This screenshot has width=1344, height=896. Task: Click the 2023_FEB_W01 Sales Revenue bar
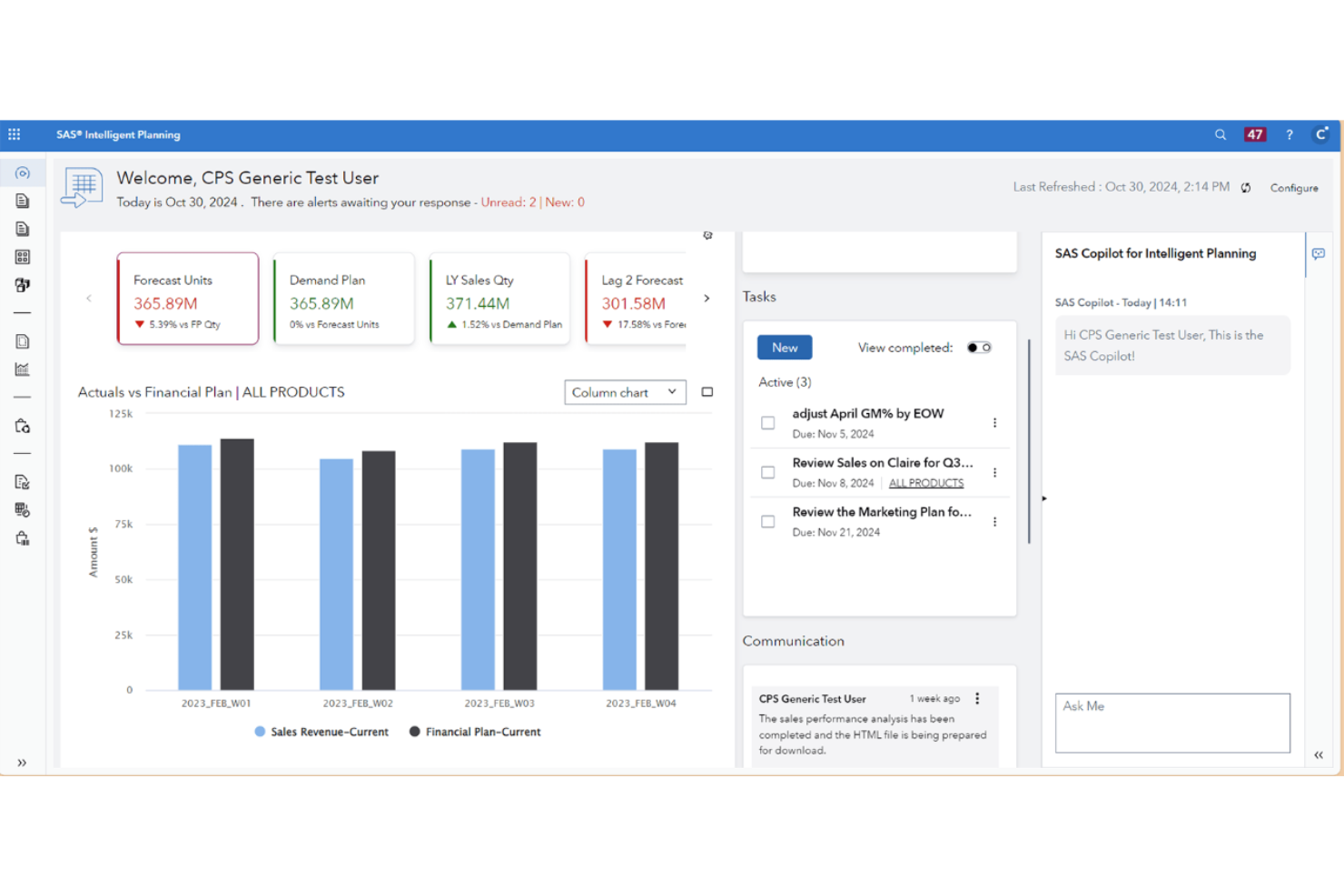tap(194, 567)
